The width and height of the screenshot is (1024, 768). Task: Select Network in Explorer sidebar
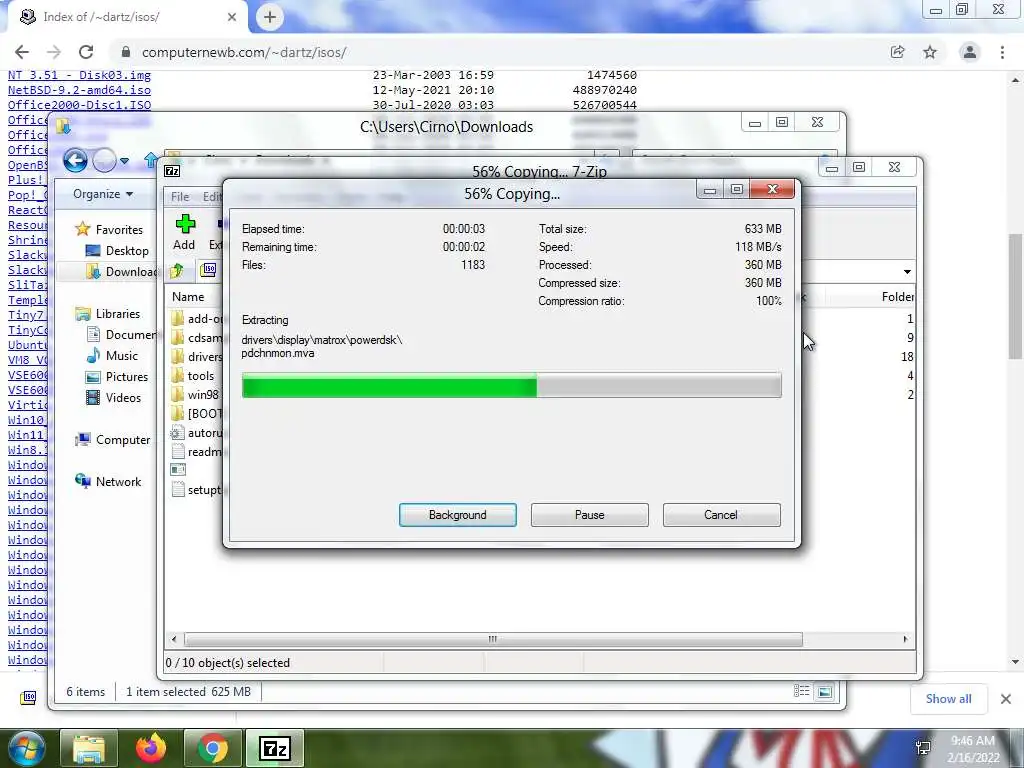tap(118, 481)
